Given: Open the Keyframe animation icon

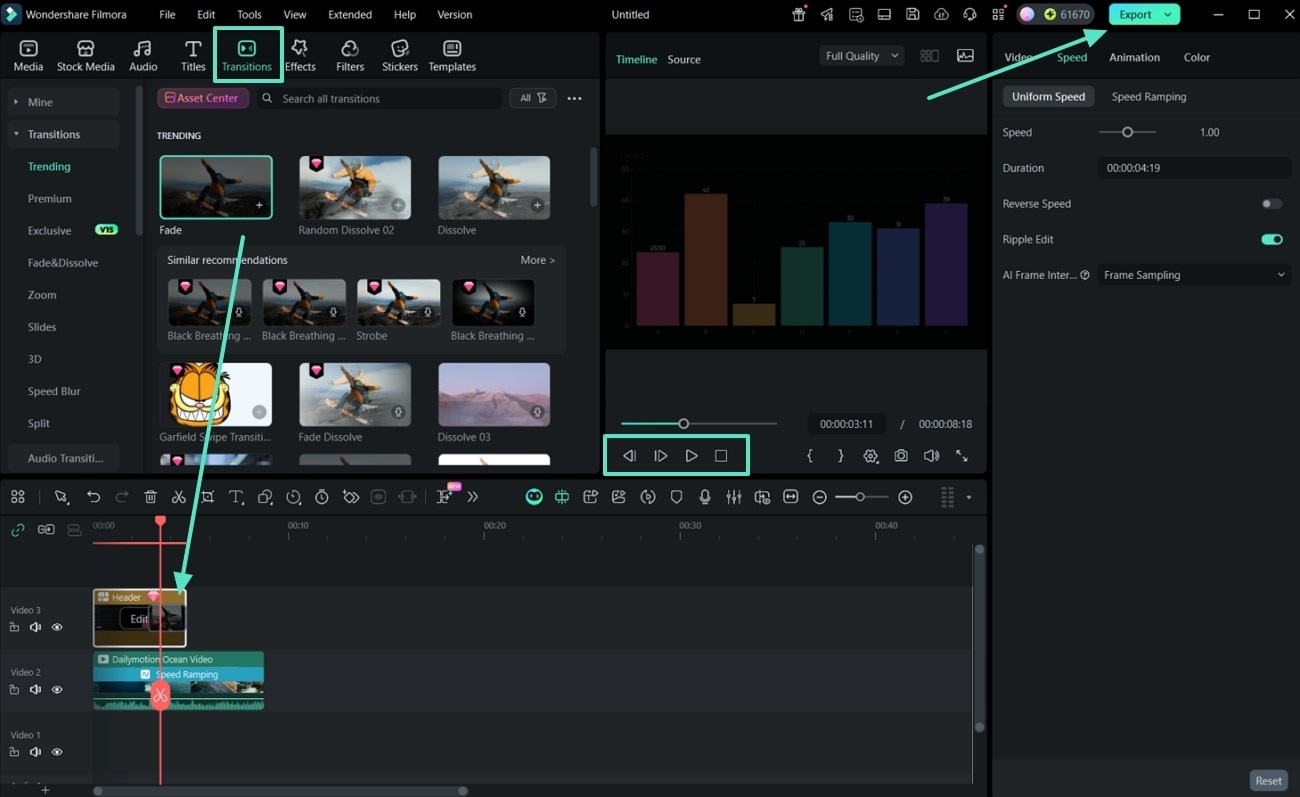Looking at the screenshot, I should [350, 496].
